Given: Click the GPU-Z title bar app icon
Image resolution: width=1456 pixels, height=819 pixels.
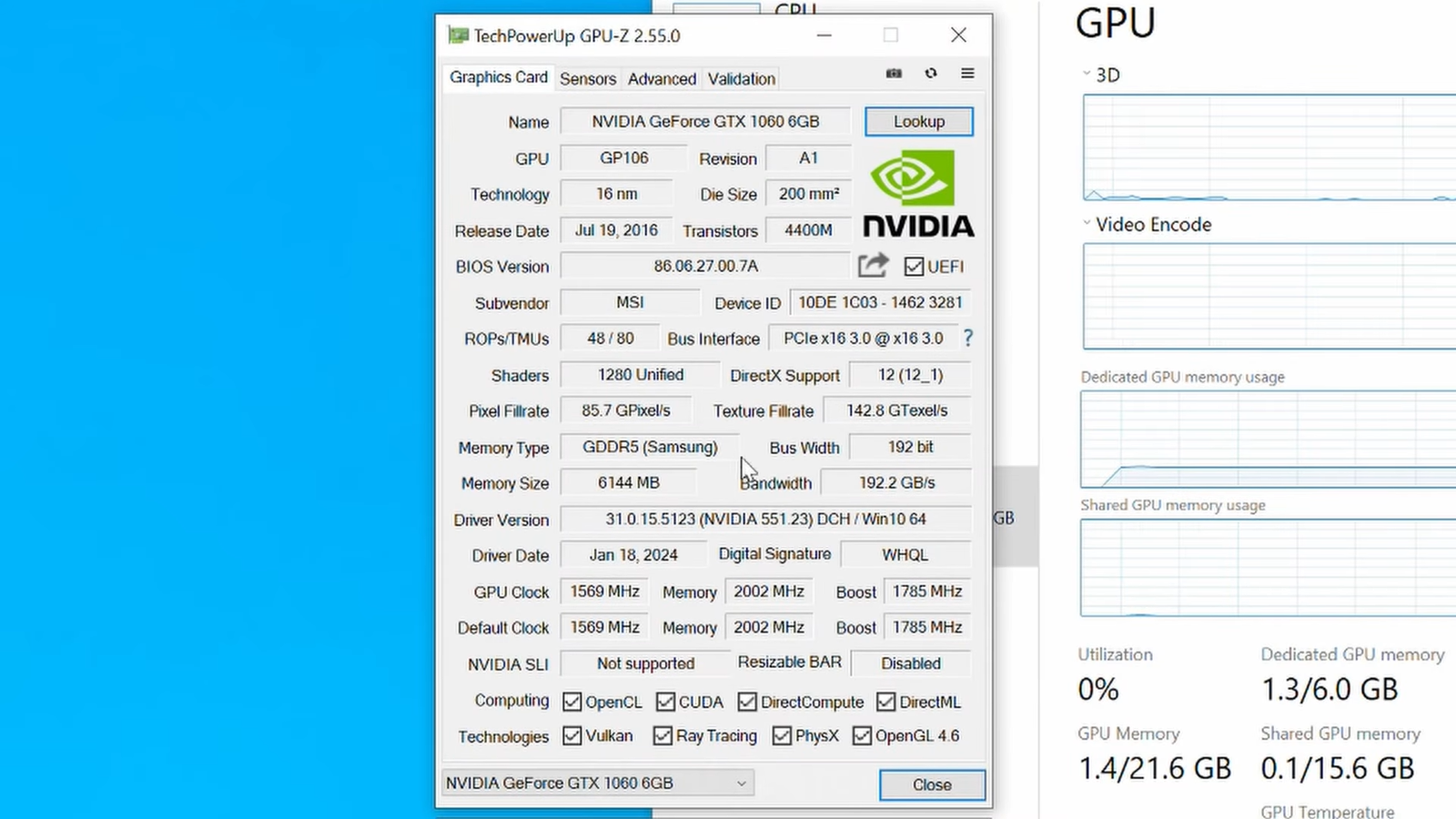Looking at the screenshot, I should pos(458,35).
